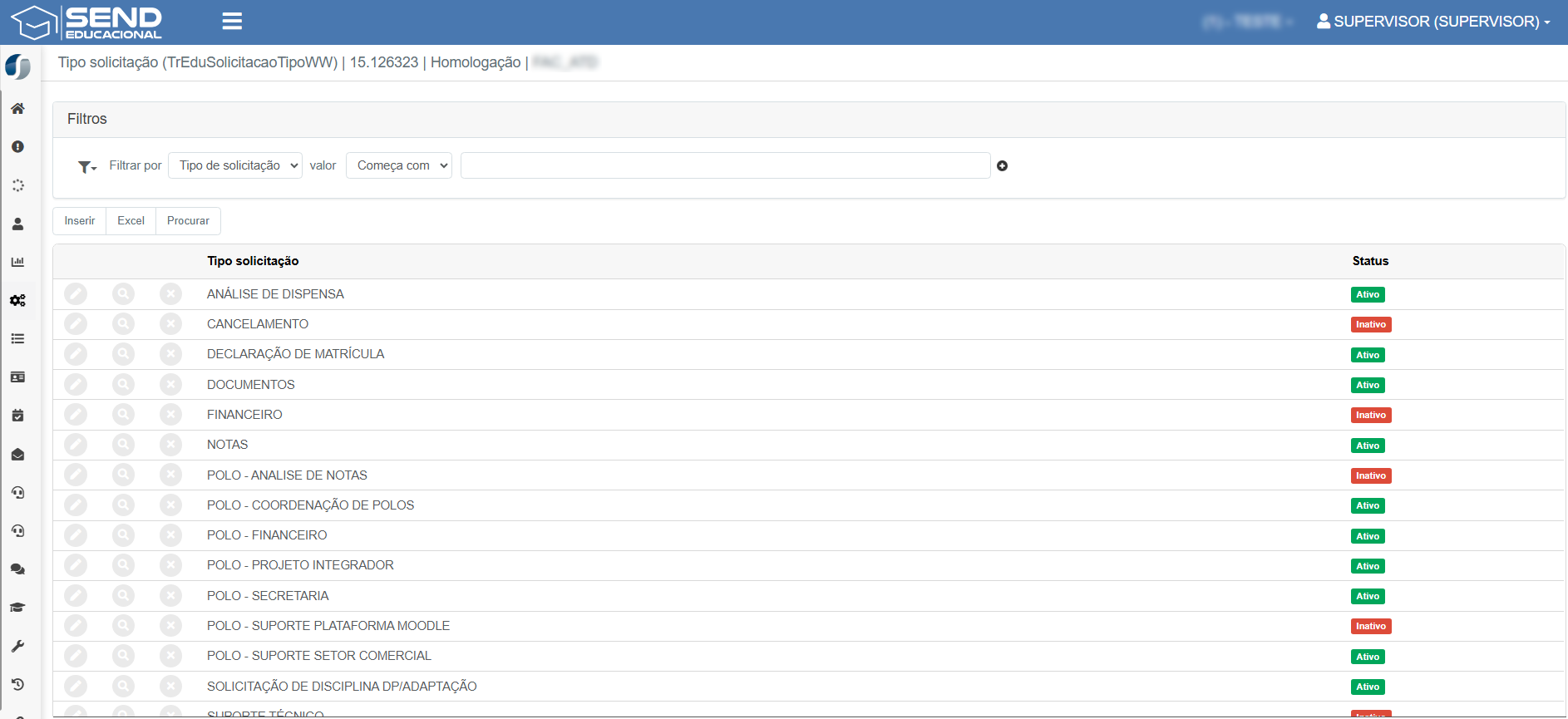Image resolution: width=1568 pixels, height=719 pixels.
Task: Delete the DOCUMENTOS row
Action: [170, 385]
